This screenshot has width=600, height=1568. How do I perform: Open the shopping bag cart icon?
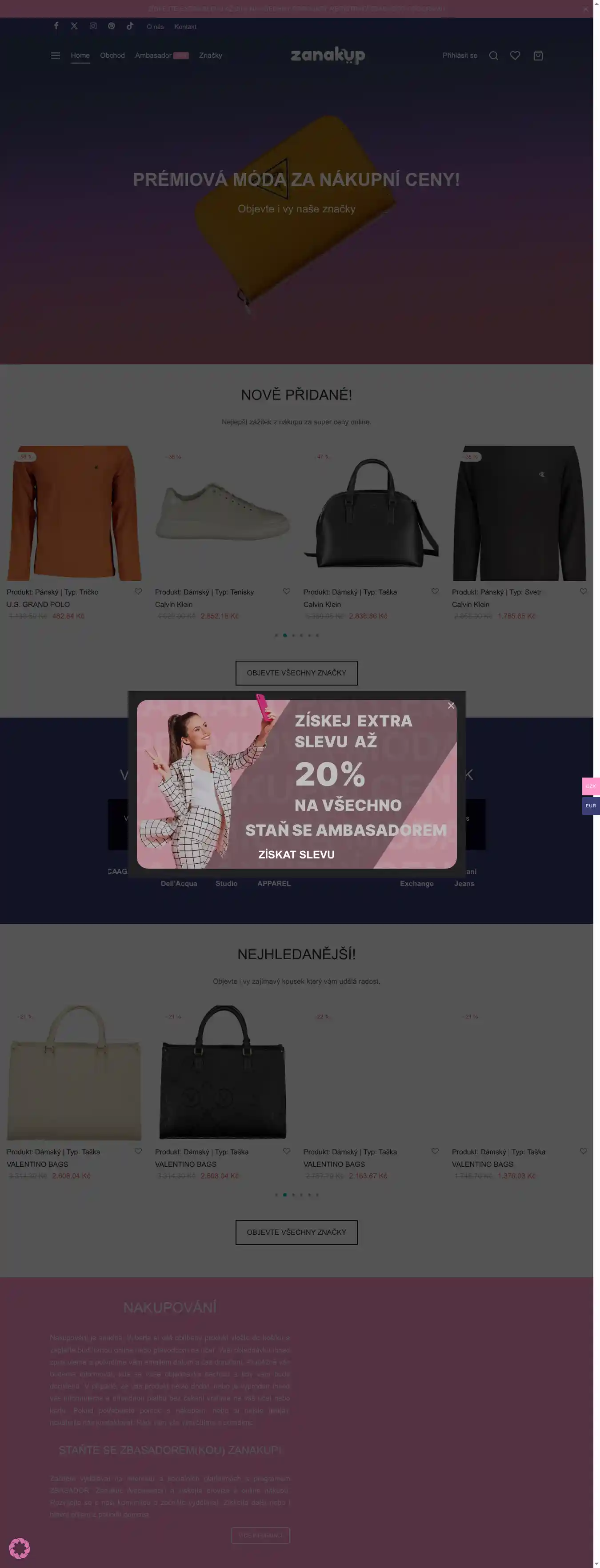coord(538,56)
